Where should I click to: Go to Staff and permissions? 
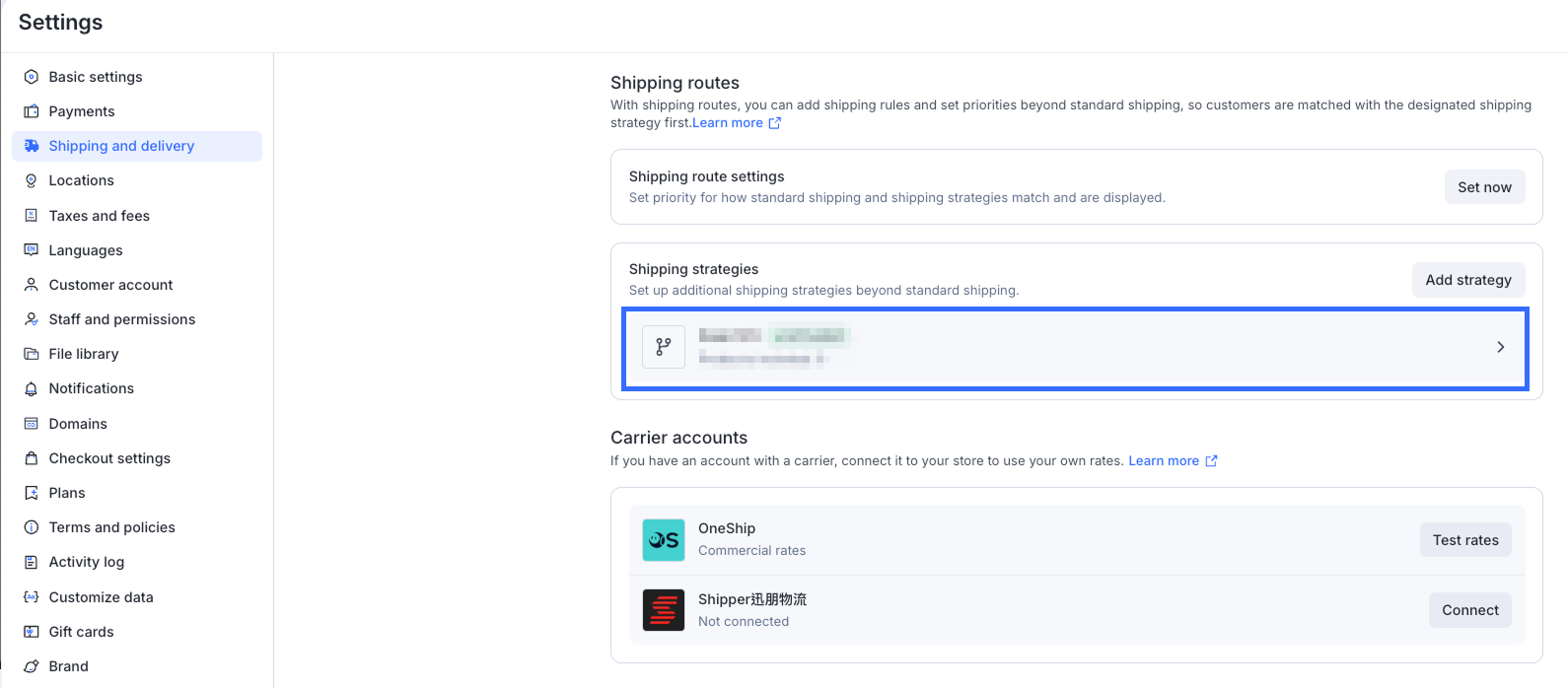(121, 319)
